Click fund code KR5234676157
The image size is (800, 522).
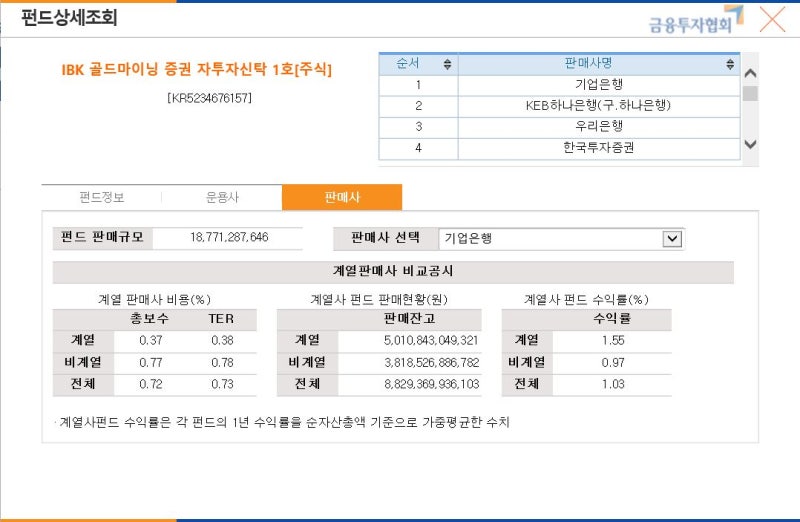click(209, 98)
